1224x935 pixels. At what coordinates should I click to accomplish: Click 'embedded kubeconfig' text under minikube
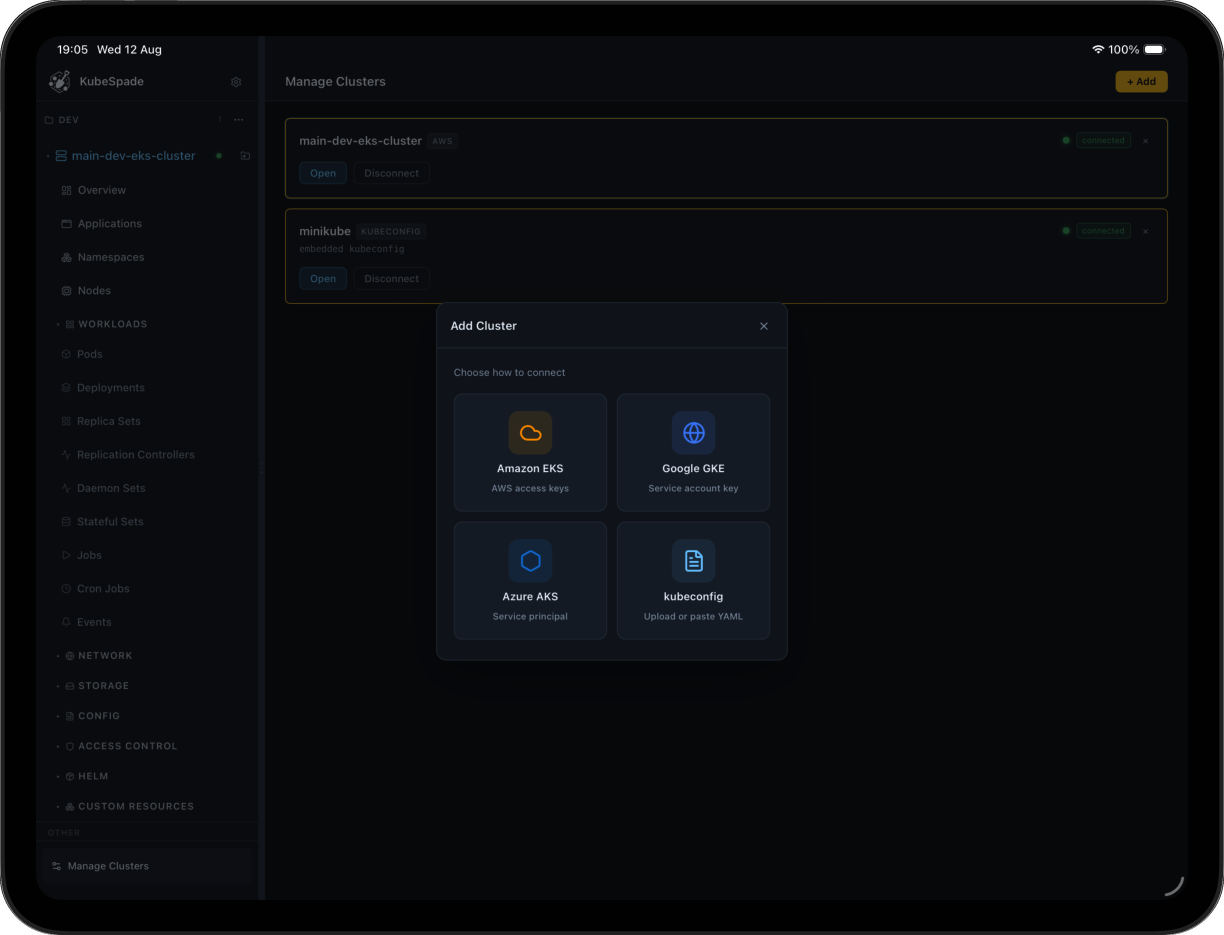[x=352, y=249]
